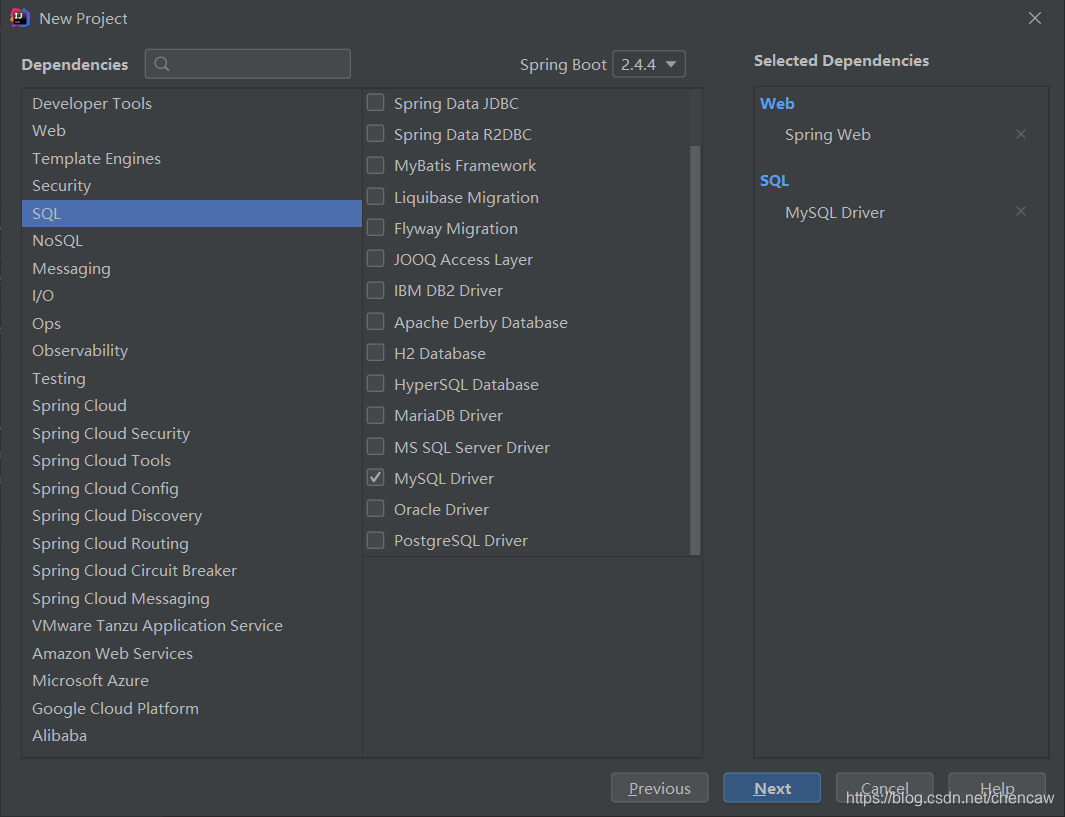Viewport: 1065px width, 817px height.
Task: Enable PostgreSQL Driver checkbox
Action: click(376, 540)
